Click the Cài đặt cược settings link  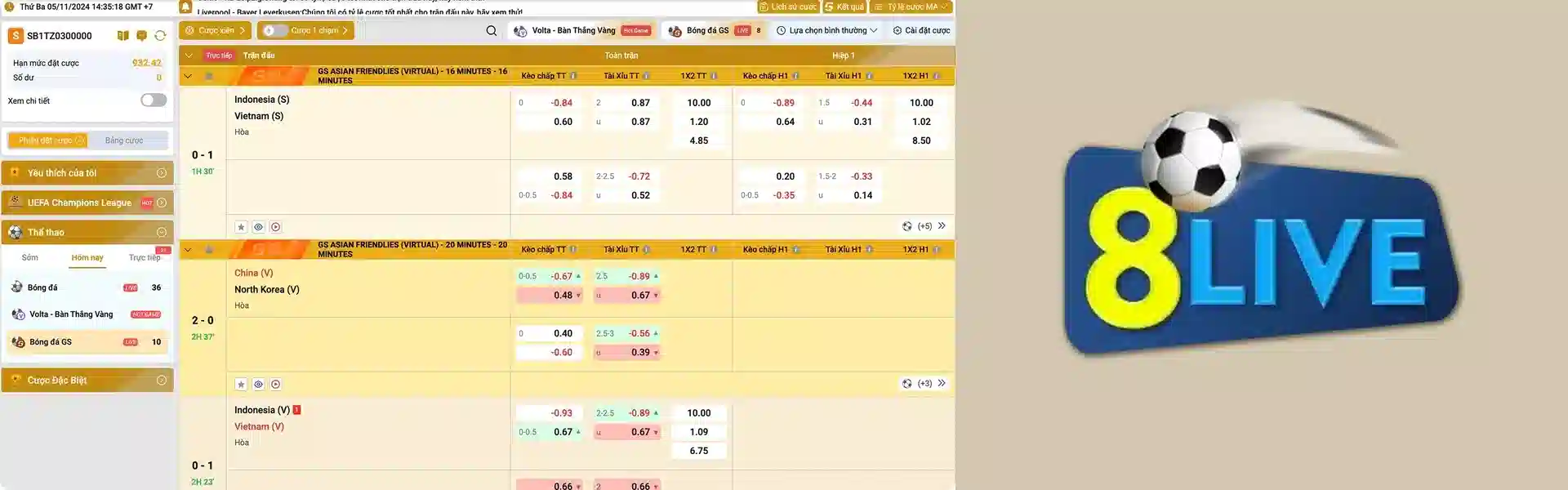point(921,31)
